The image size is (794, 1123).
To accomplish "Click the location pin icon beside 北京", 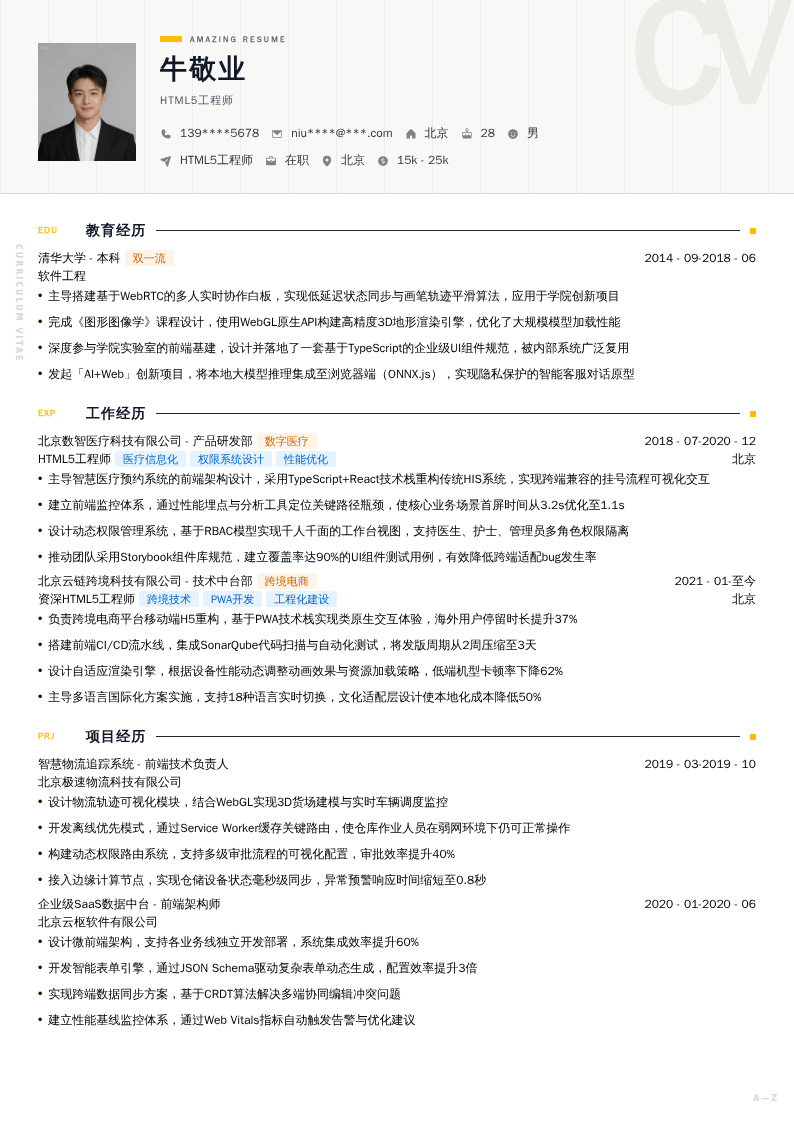I will (x=326, y=160).
